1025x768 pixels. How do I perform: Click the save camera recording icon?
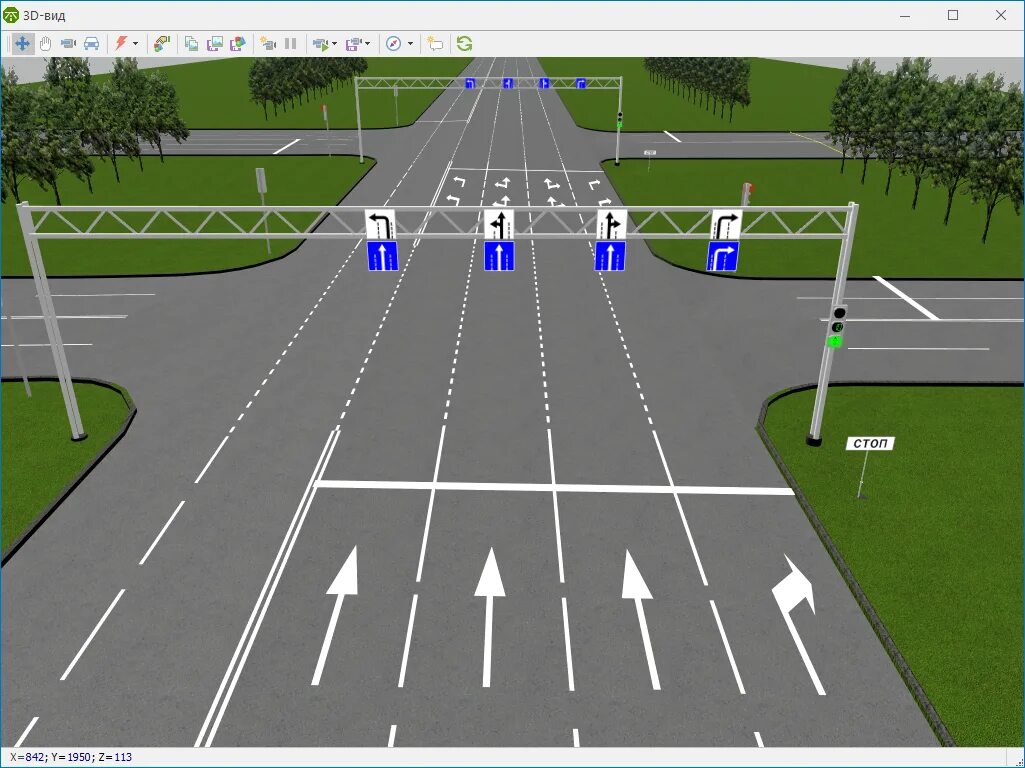354,44
